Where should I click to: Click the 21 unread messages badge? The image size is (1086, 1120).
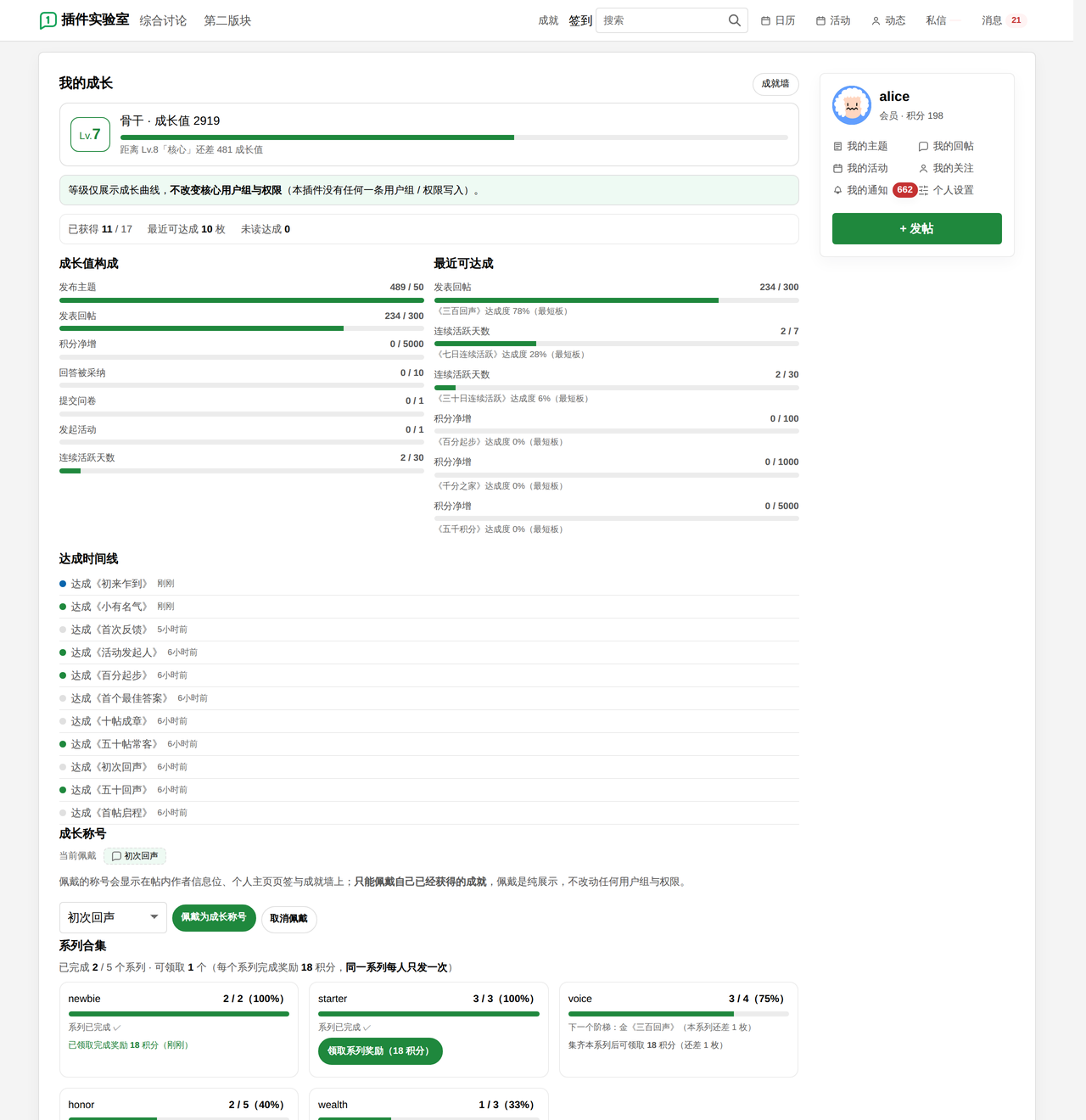1016,20
